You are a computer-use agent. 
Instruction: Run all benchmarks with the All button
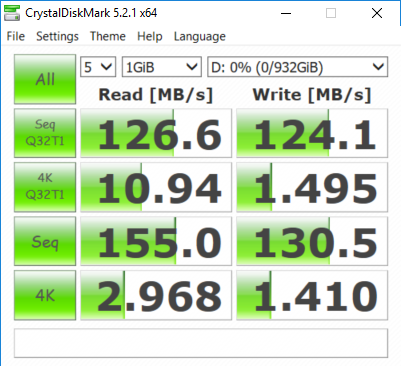click(x=45, y=79)
